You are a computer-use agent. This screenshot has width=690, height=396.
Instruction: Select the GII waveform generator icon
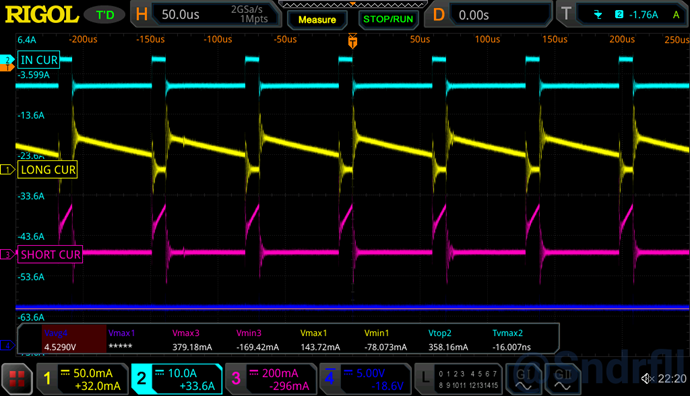tap(562, 379)
